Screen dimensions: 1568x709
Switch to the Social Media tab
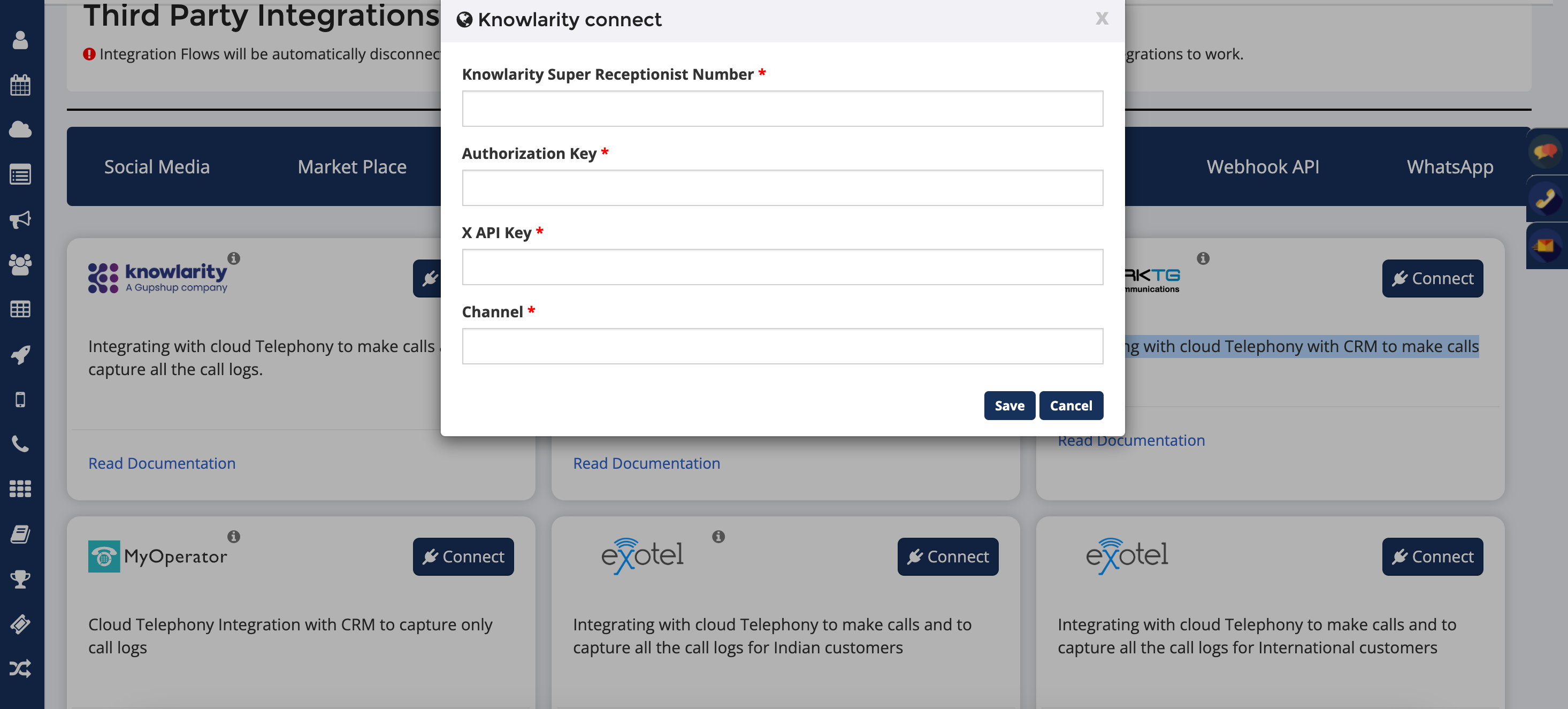(x=157, y=167)
